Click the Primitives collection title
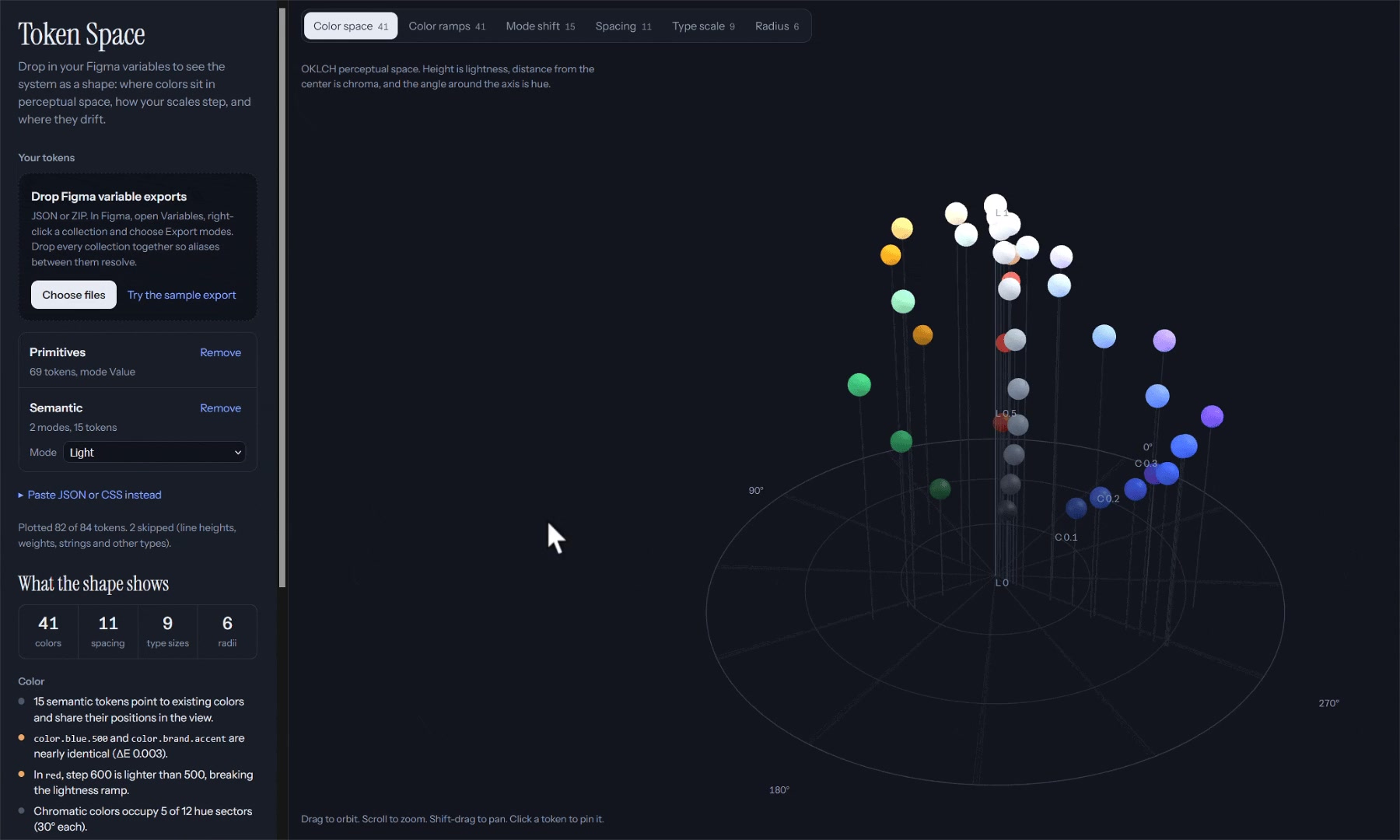 coord(58,352)
